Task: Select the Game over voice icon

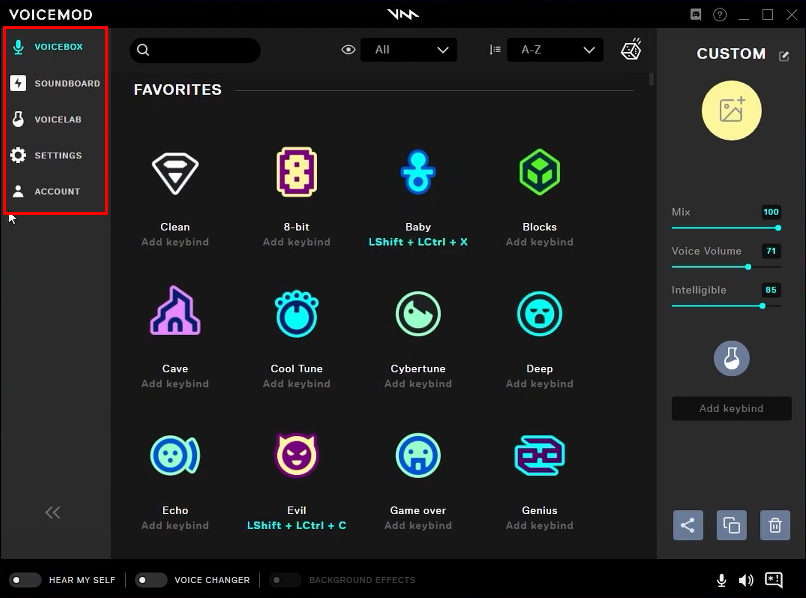Action: click(x=418, y=455)
